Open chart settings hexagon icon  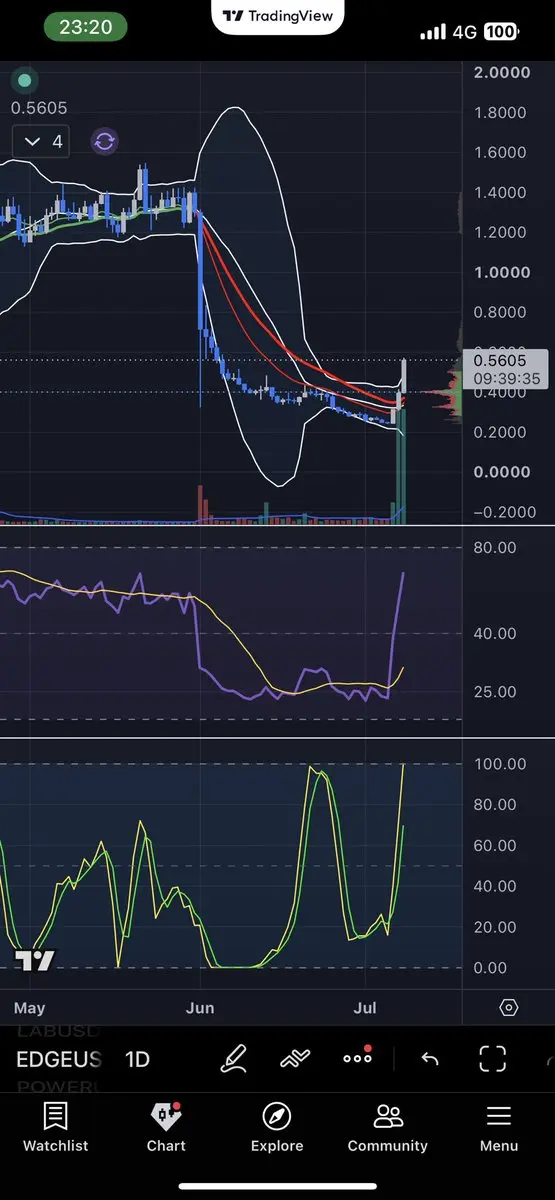tap(509, 1007)
